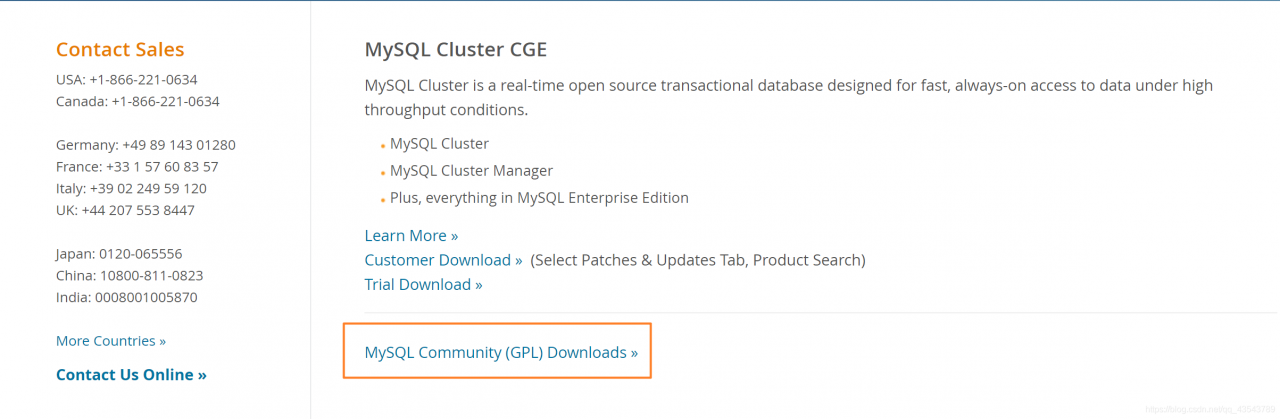Open the More Countries link
This screenshot has width=1280, height=419.
tap(111, 341)
